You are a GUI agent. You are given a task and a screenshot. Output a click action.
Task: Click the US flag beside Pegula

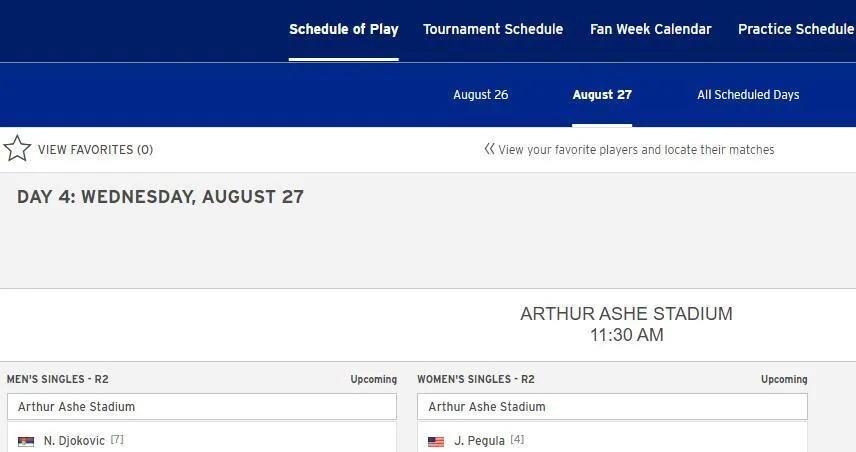click(x=436, y=441)
